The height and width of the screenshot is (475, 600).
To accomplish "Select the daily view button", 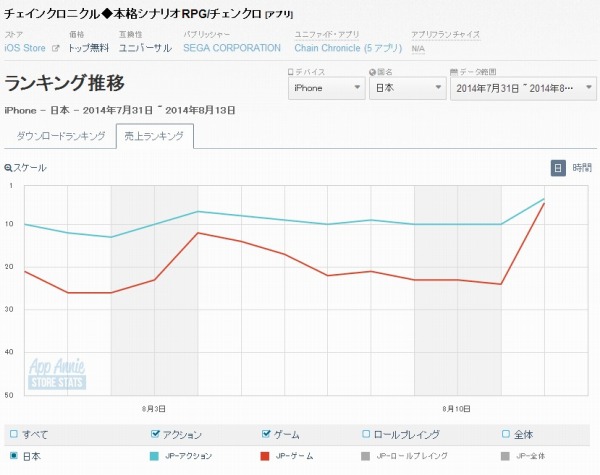I will pyautogui.click(x=558, y=168).
